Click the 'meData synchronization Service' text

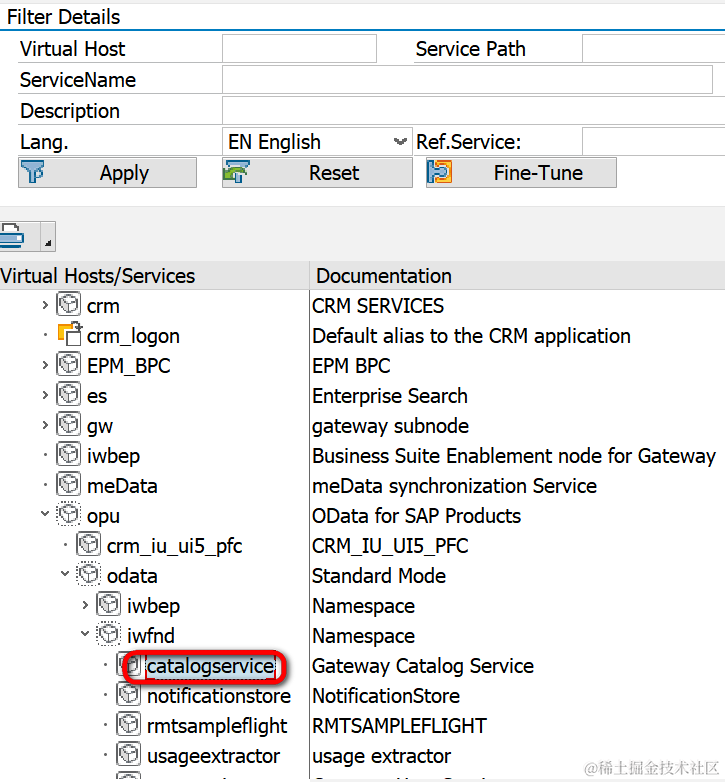454,486
